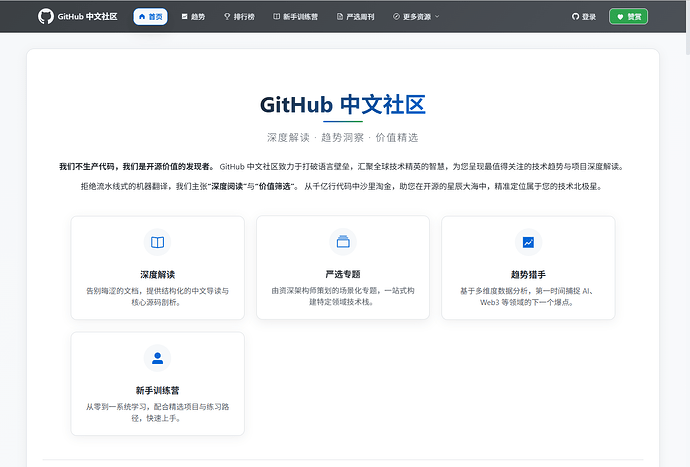
Task: Click the GitHub 中文社区 brand text
Action: pos(87,17)
